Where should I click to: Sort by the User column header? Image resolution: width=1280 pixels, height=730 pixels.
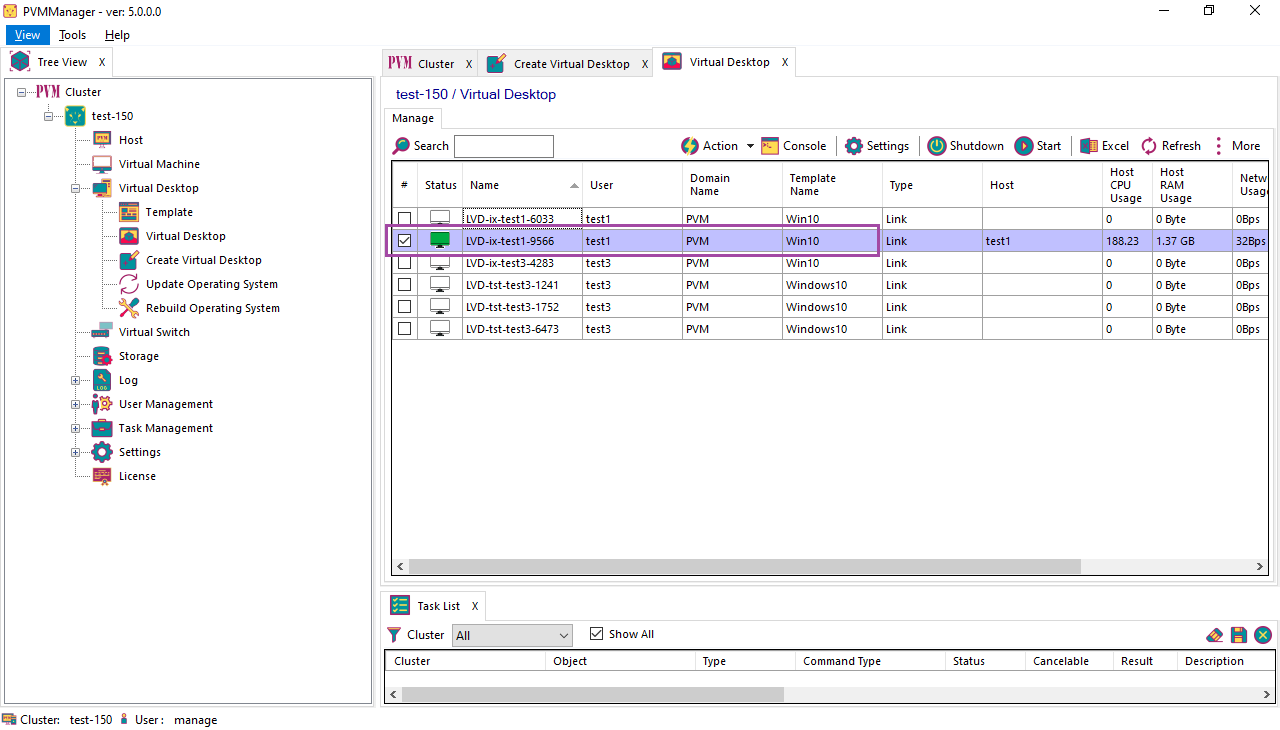[x=633, y=185]
